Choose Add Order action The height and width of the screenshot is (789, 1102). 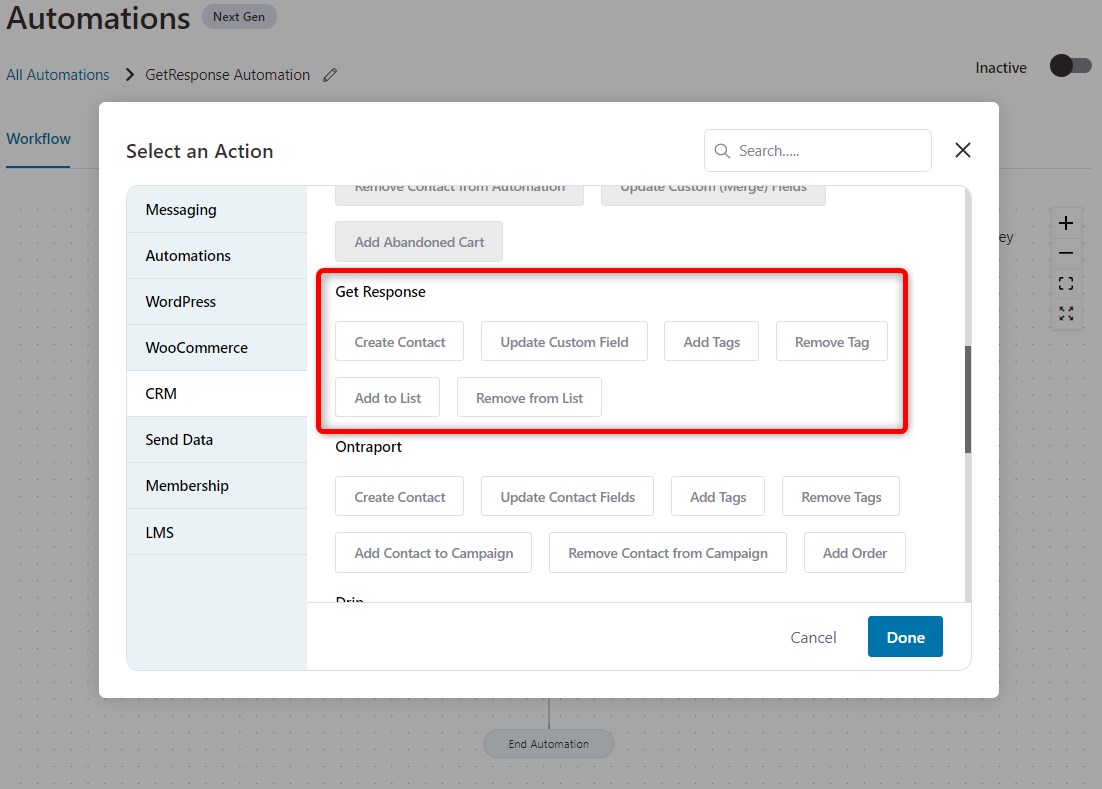click(x=855, y=553)
